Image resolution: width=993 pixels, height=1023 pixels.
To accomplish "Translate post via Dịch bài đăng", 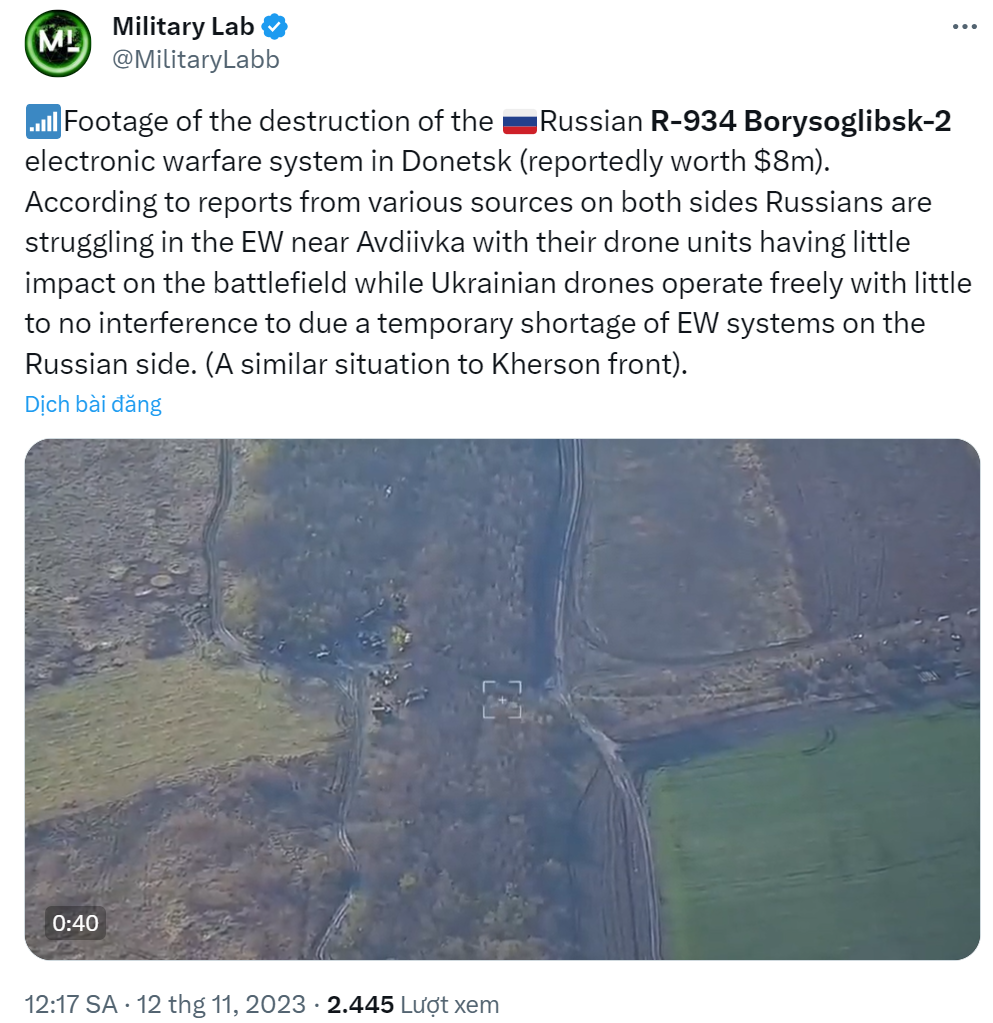I will pyautogui.click(x=93, y=404).
